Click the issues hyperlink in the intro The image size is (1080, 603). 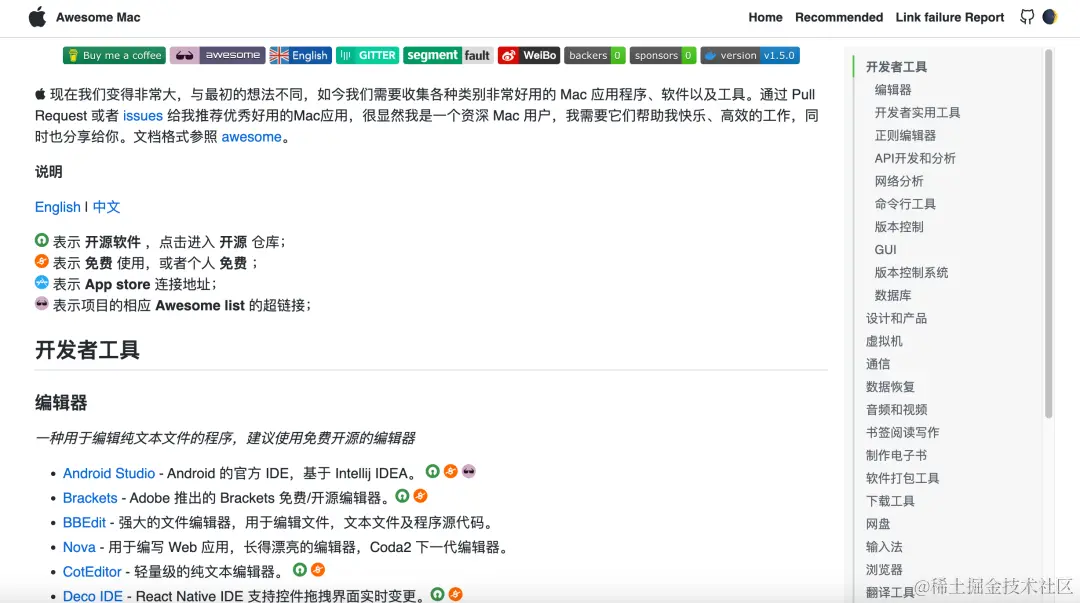[142, 115]
